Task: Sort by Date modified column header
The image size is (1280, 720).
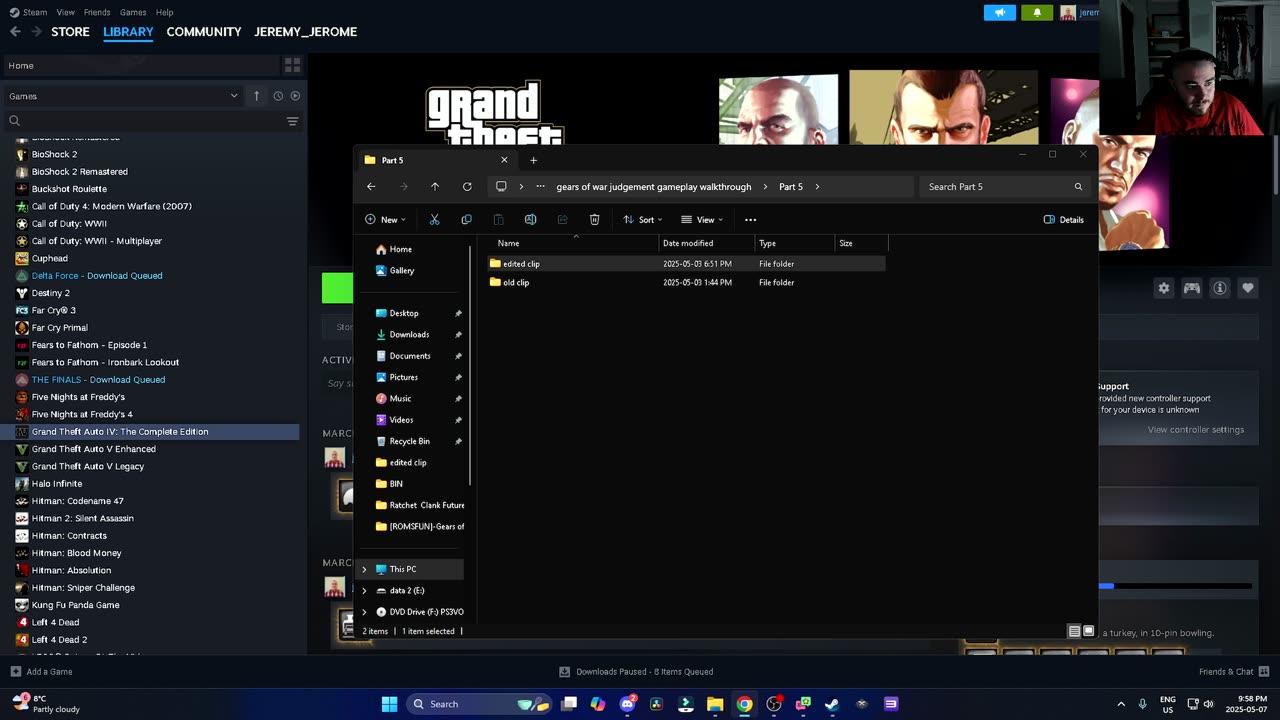Action: click(707, 243)
